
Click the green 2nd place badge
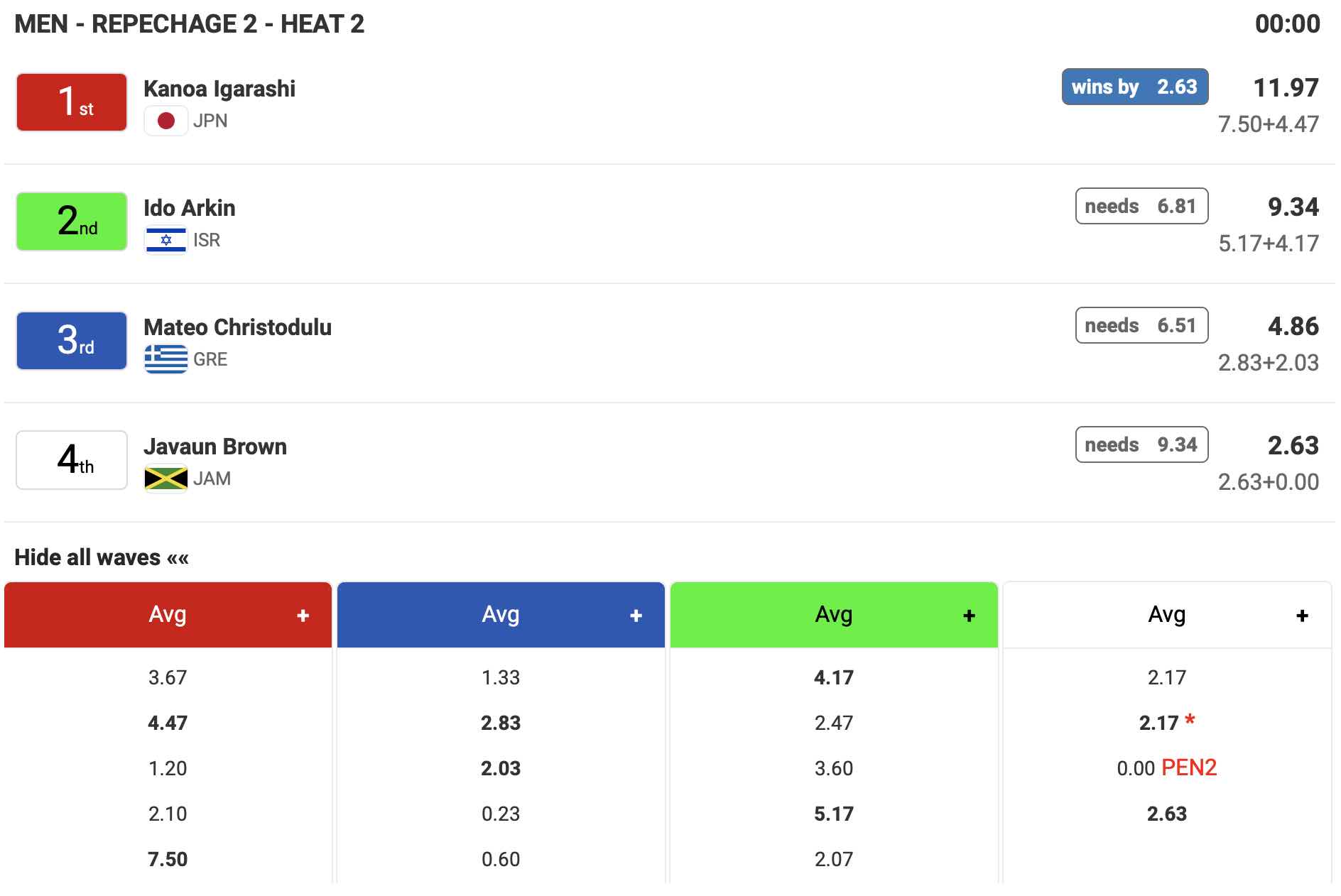click(x=72, y=222)
